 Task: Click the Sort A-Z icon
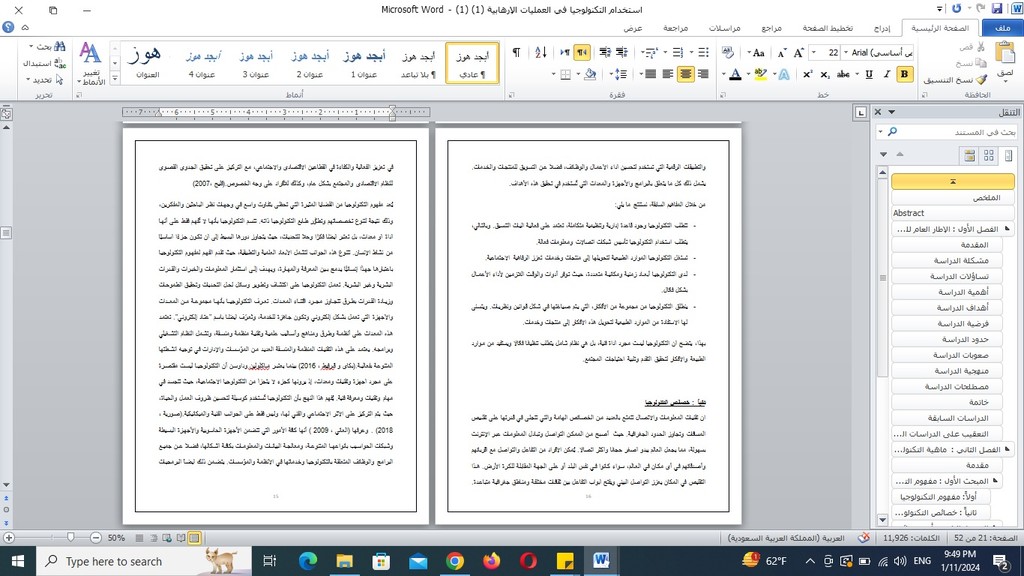pyautogui.click(x=541, y=53)
